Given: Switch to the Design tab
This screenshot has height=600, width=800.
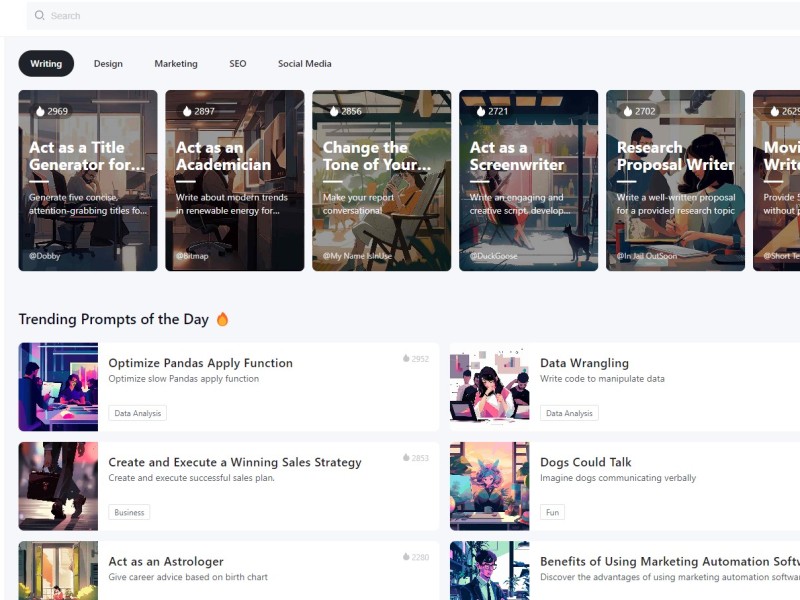Looking at the screenshot, I should tap(108, 63).
